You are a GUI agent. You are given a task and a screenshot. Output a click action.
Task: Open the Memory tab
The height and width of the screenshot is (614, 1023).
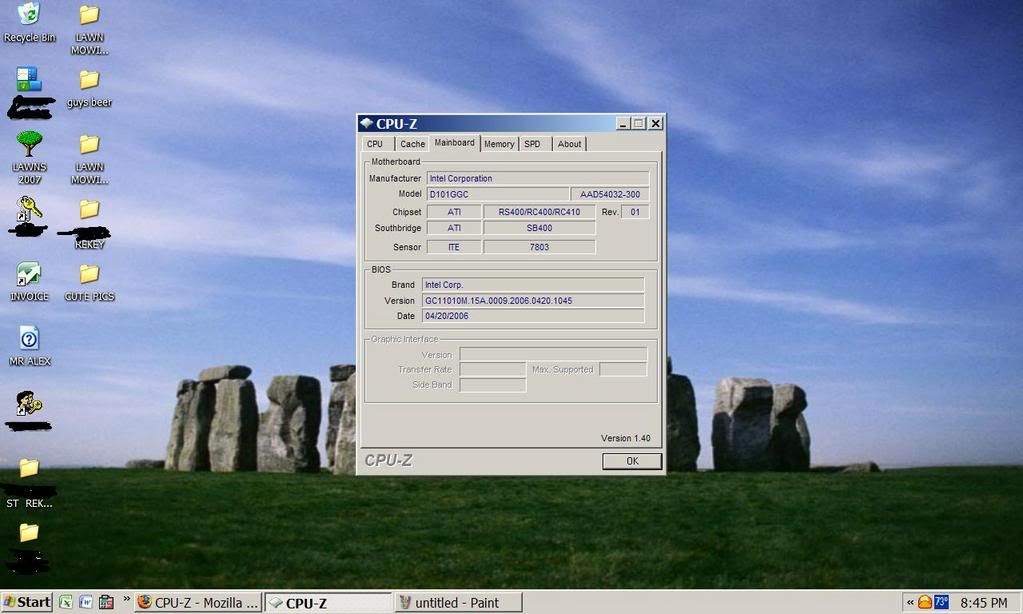(x=499, y=144)
